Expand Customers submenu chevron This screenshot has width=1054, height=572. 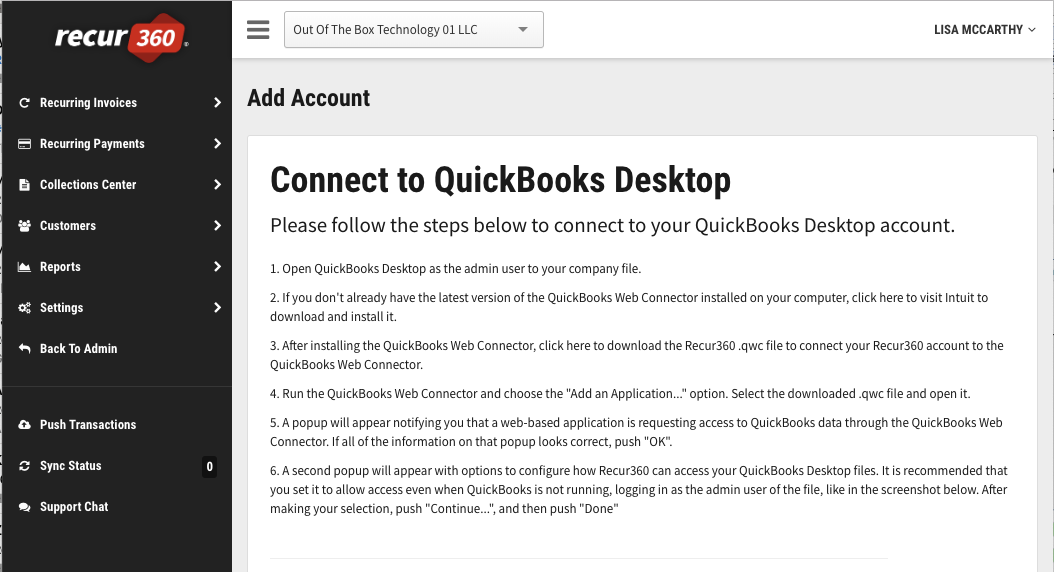(217, 226)
